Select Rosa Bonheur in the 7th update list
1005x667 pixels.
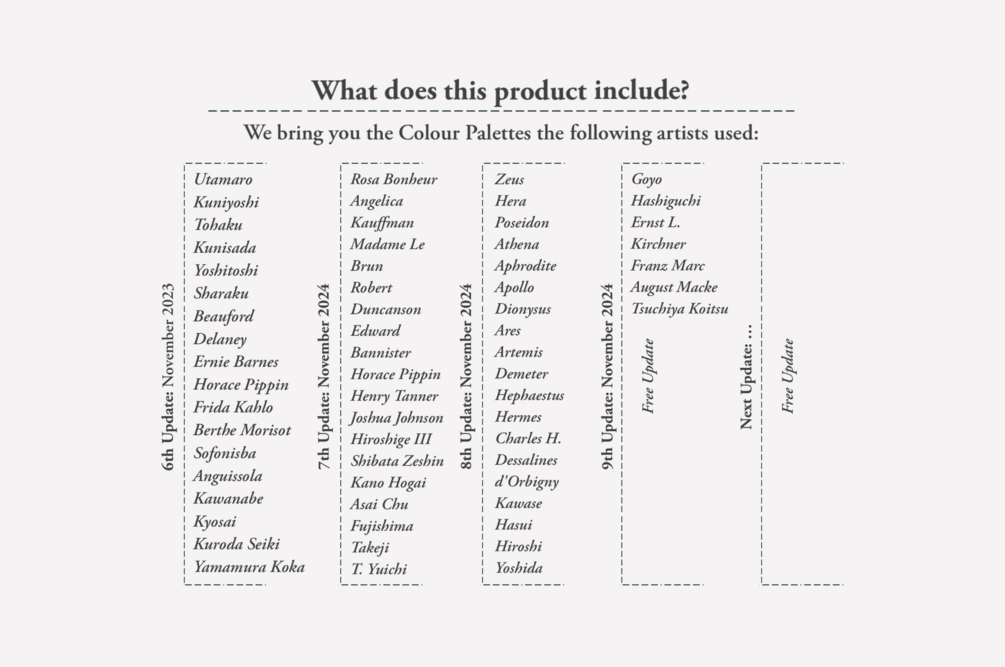click(393, 180)
